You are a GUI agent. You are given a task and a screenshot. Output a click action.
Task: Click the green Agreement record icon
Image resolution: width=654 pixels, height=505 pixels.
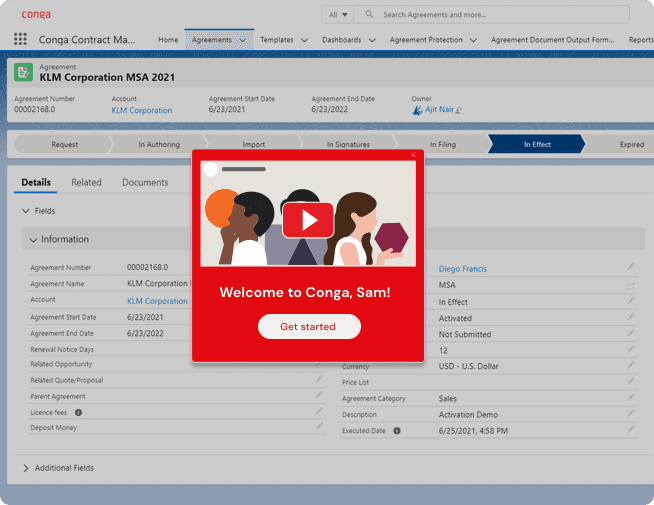[x=23, y=72]
